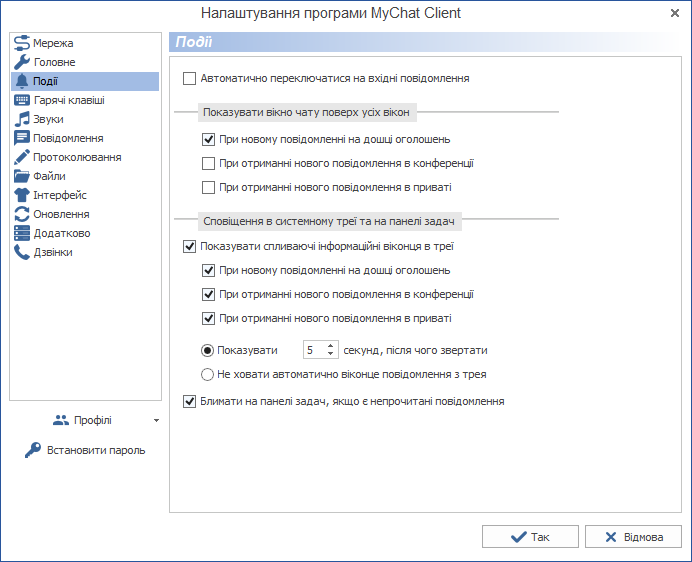Open the Головне settings section
Screen dimensions: 692x562
[x=85, y=62]
